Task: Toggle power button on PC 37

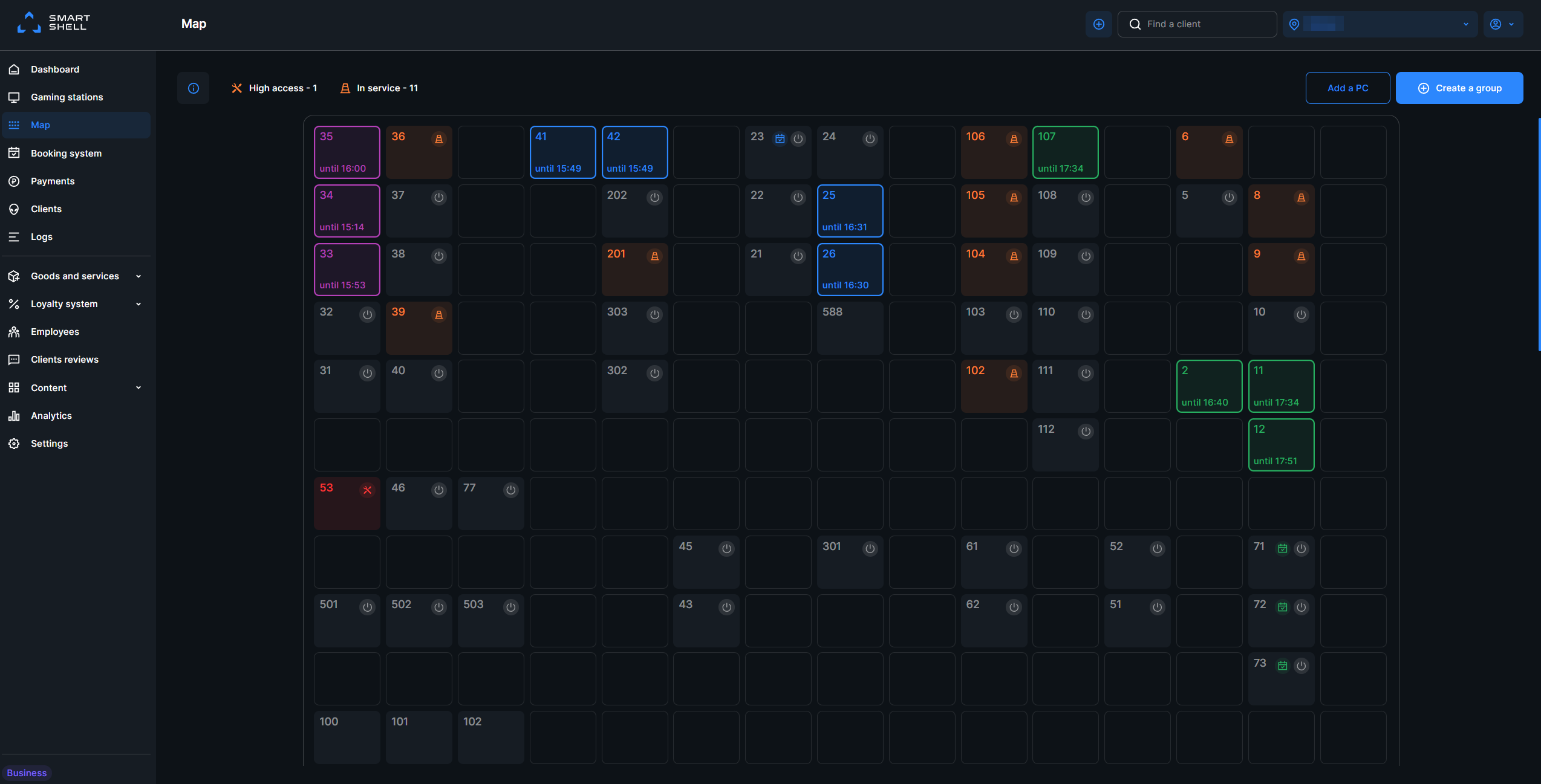Action: tap(439, 198)
